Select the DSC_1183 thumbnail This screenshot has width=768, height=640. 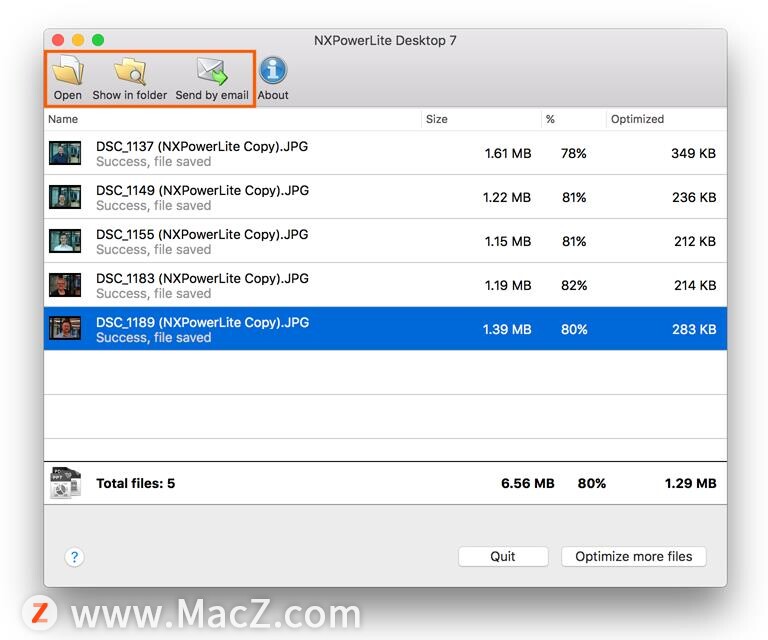[65, 285]
